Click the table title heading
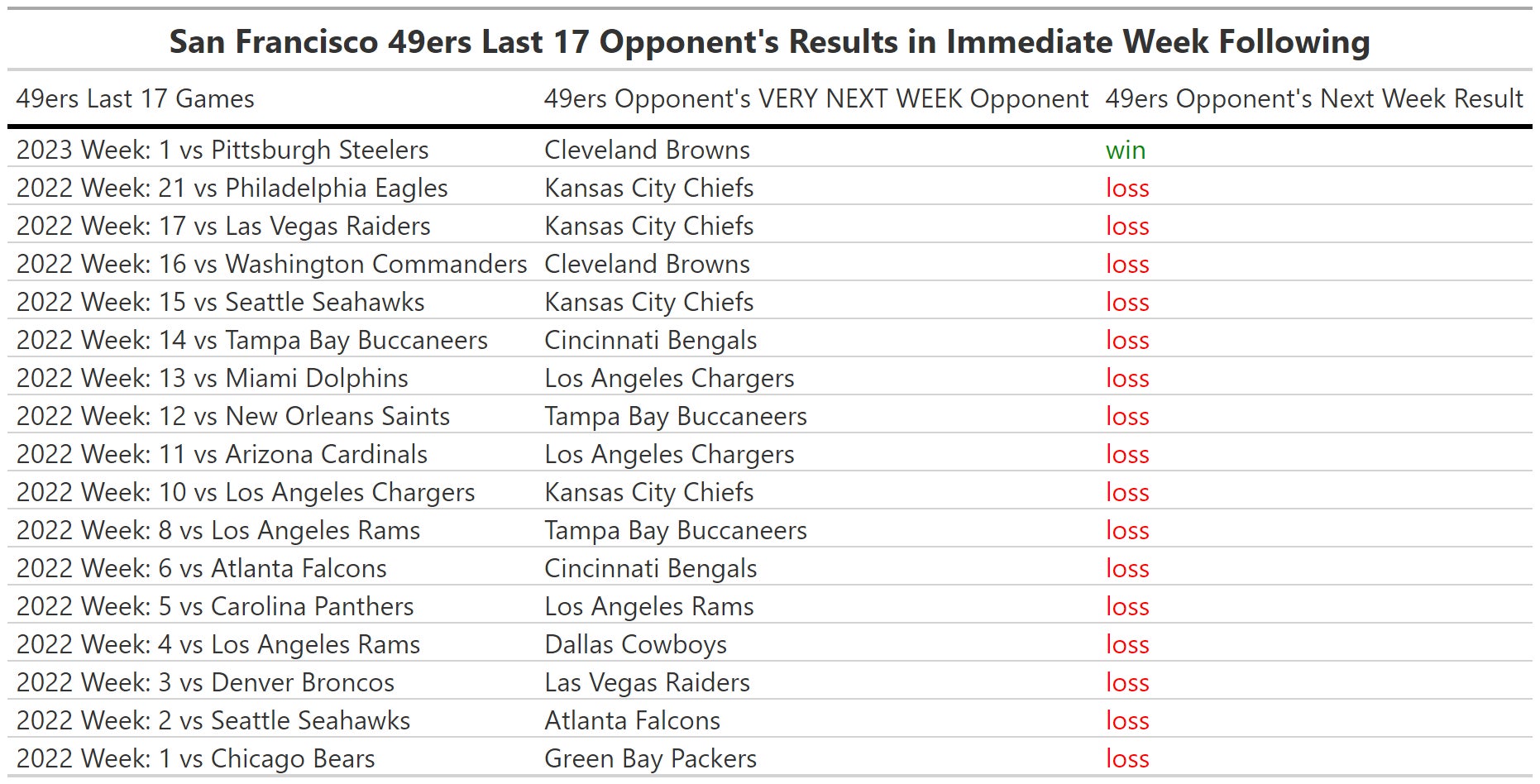The height and width of the screenshot is (784, 1540). (769, 41)
